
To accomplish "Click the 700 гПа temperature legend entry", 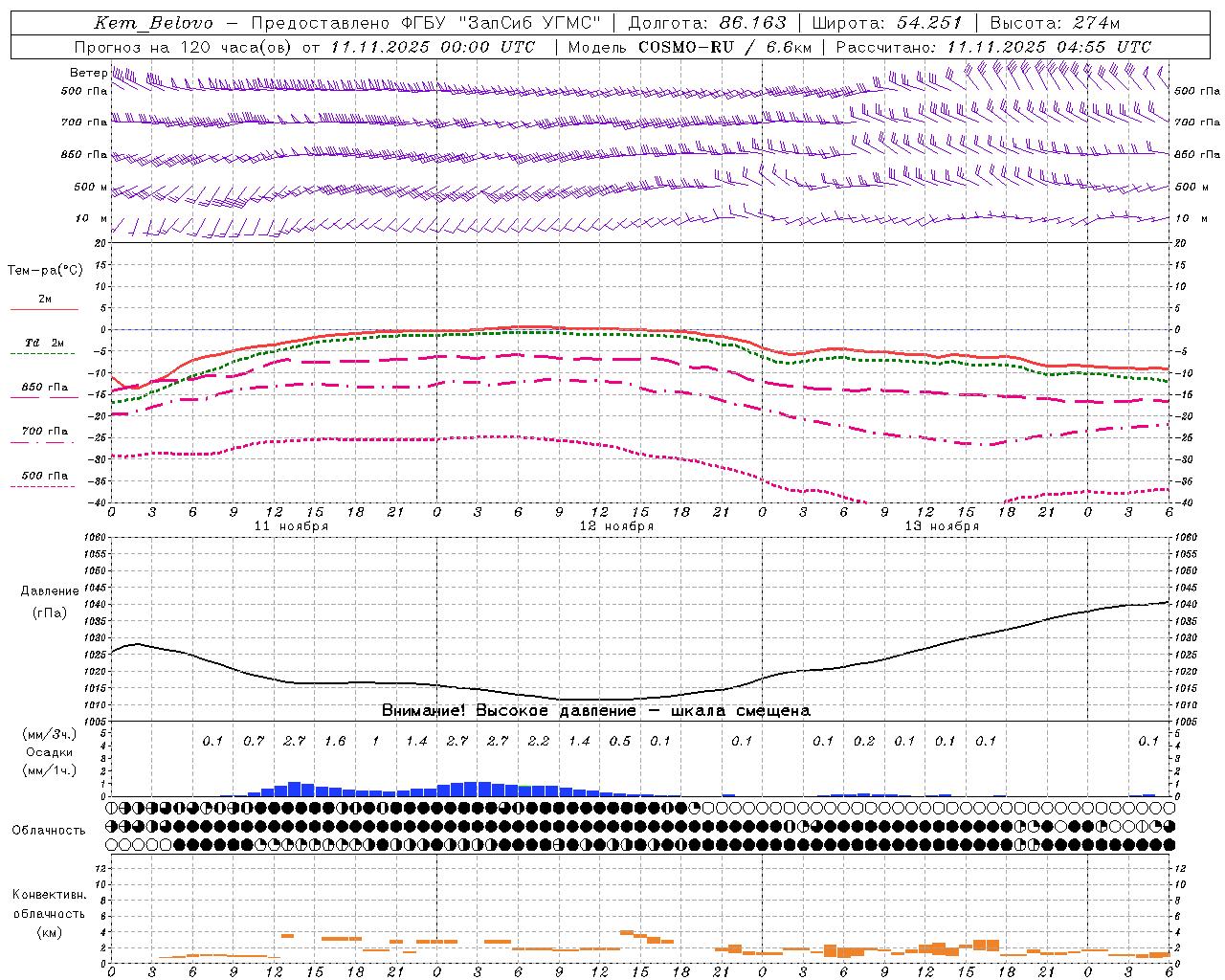I will tap(44, 432).
